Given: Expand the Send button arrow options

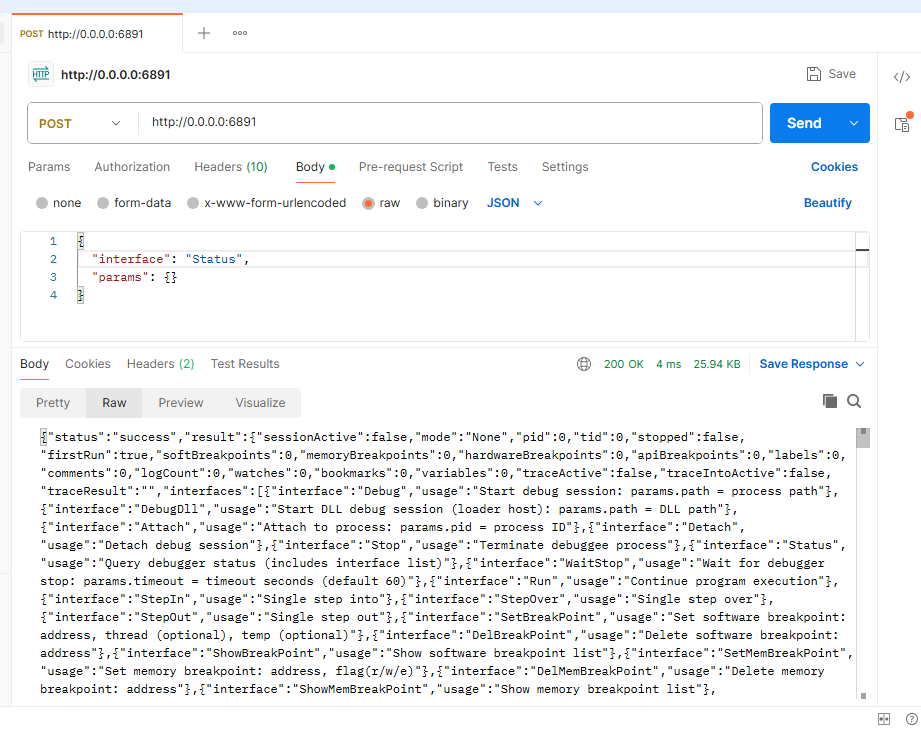Looking at the screenshot, I should pyautogui.click(x=854, y=123).
